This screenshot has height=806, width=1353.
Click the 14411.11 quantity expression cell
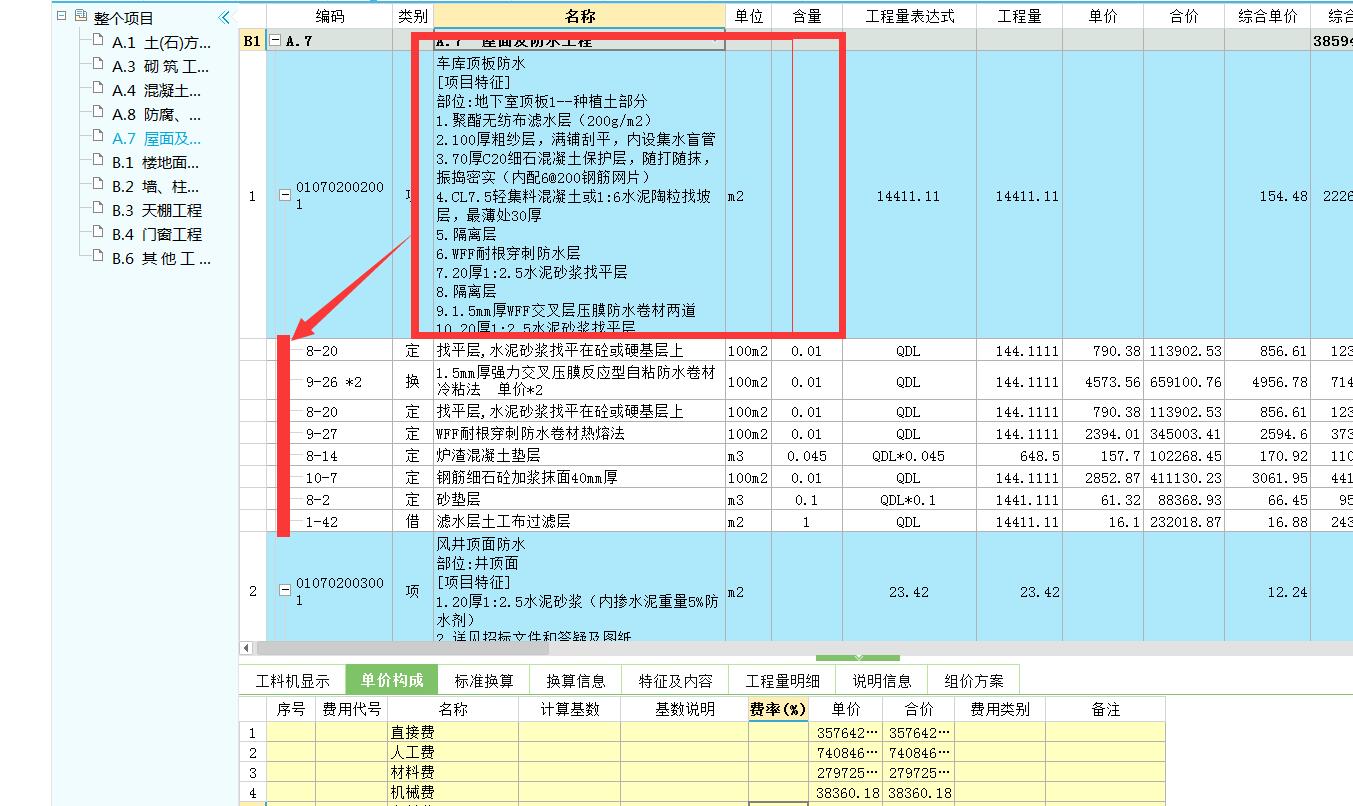[x=910, y=196]
